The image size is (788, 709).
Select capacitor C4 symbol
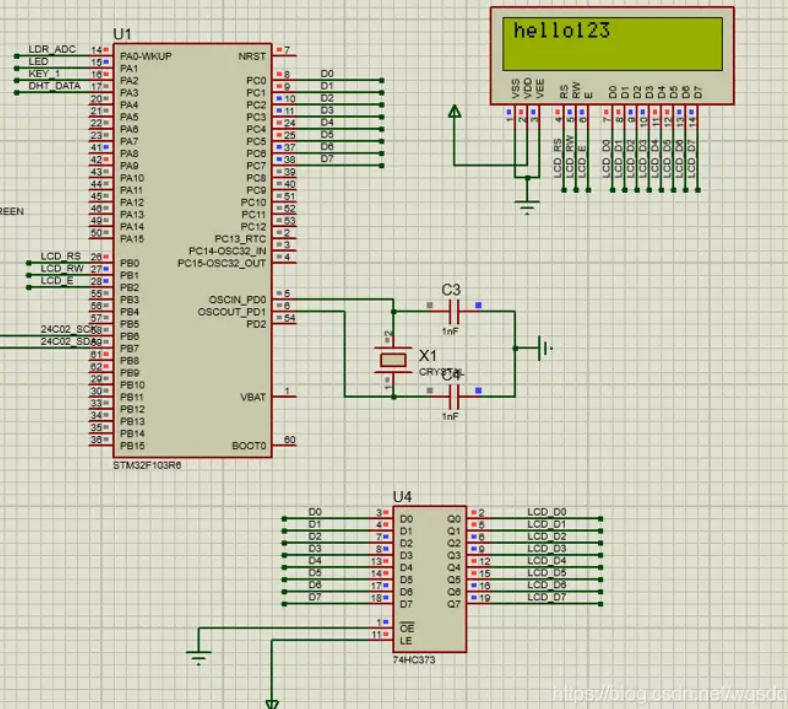point(453,397)
